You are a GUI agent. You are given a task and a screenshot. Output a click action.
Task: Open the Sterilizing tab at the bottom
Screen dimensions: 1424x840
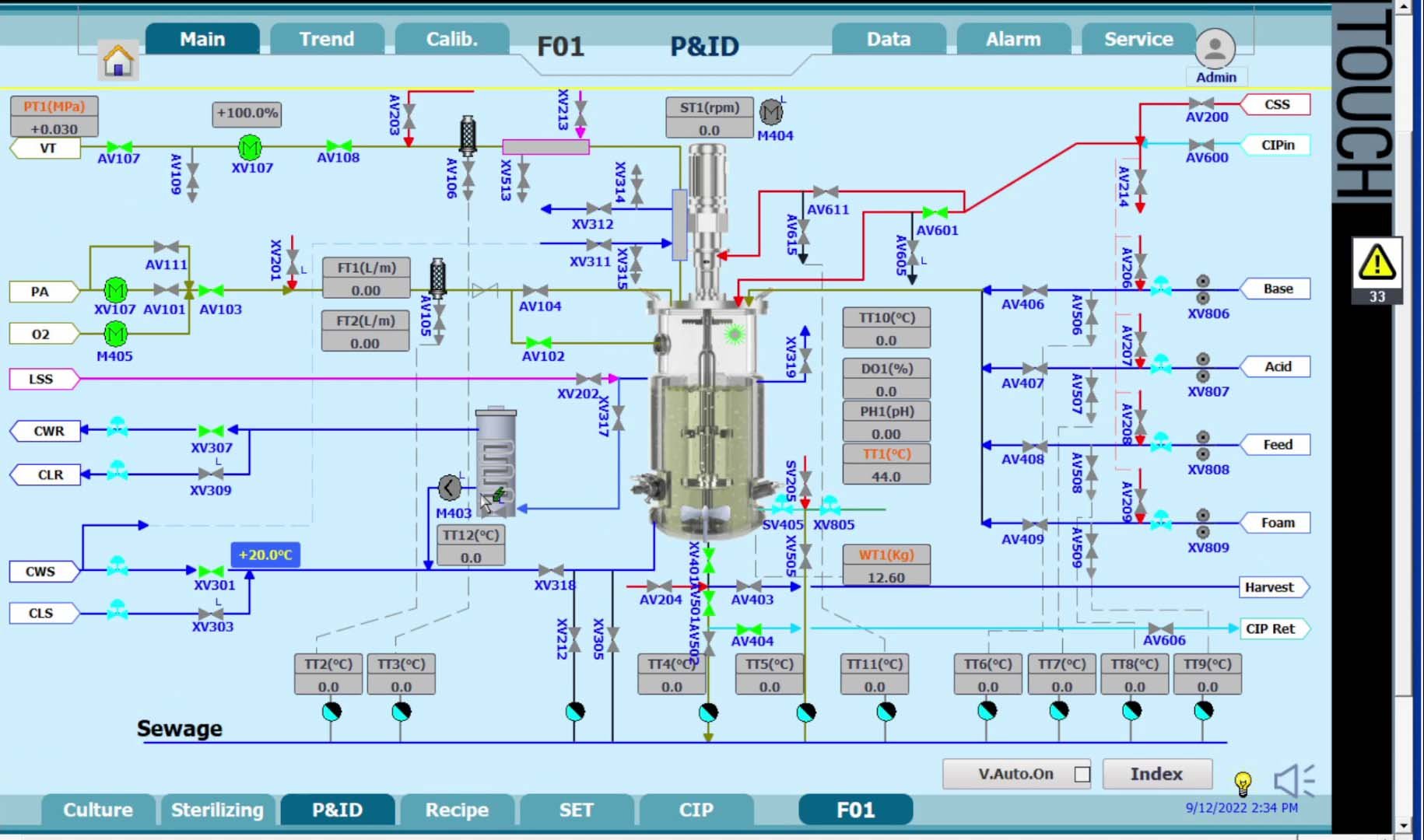coord(218,810)
